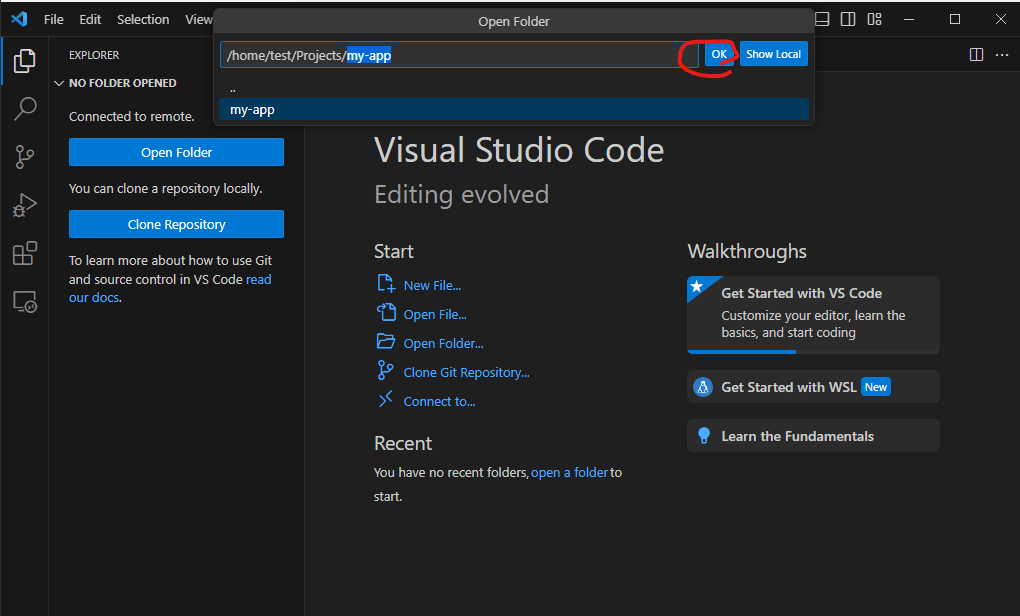Confirm the folder path with OK
The image size is (1020, 616).
719,54
